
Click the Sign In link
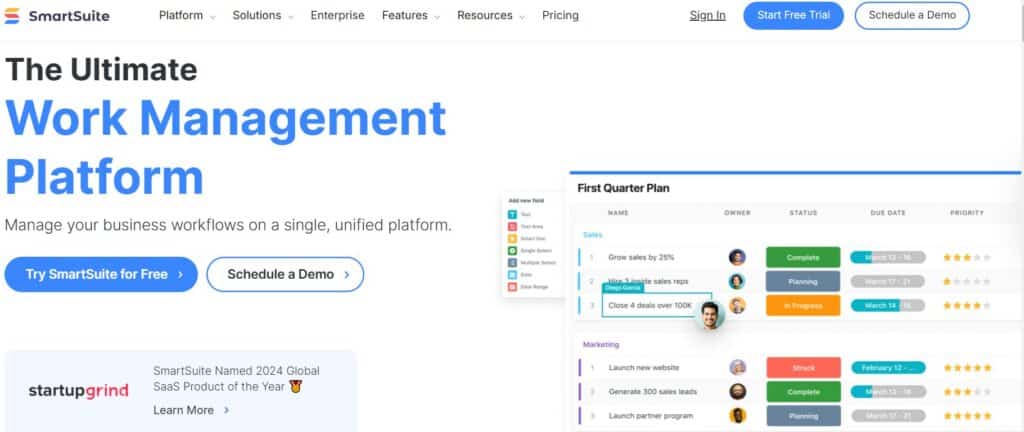pyautogui.click(x=708, y=16)
